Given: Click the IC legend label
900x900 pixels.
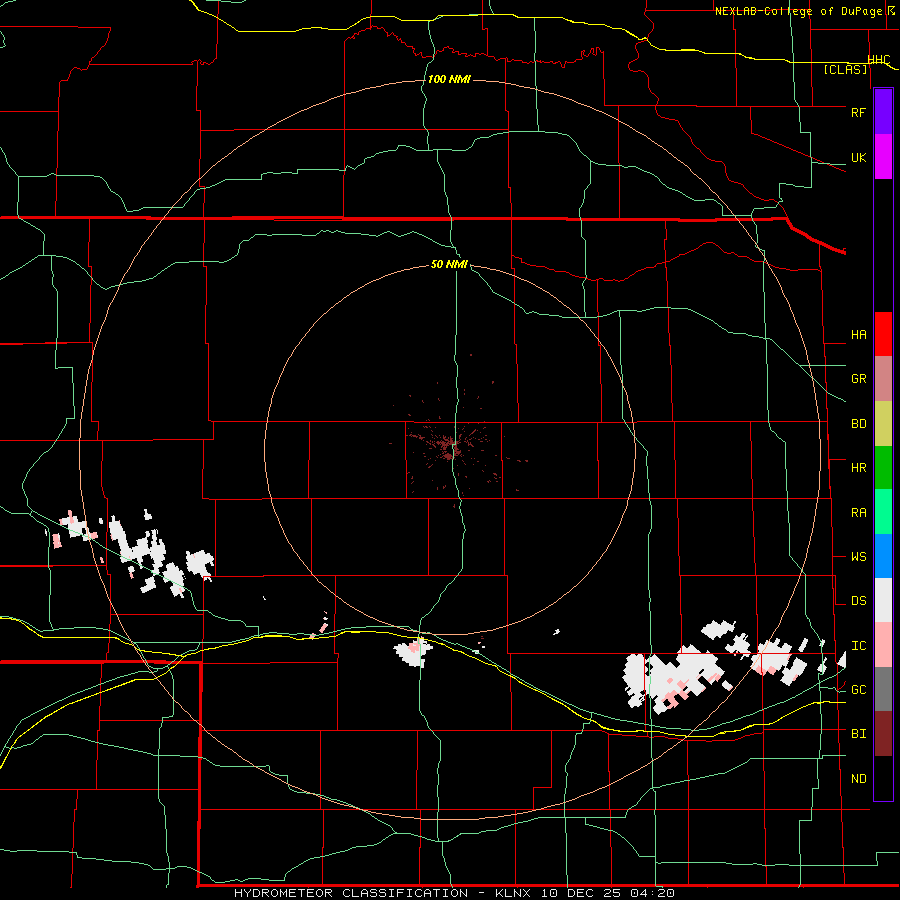Looking at the screenshot, I should [858, 646].
